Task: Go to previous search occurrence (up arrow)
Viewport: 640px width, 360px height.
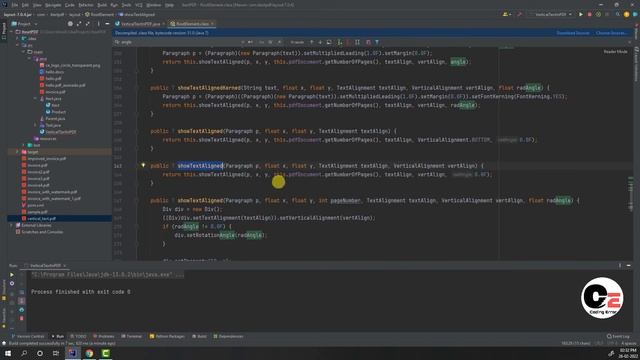Action: 312,42
